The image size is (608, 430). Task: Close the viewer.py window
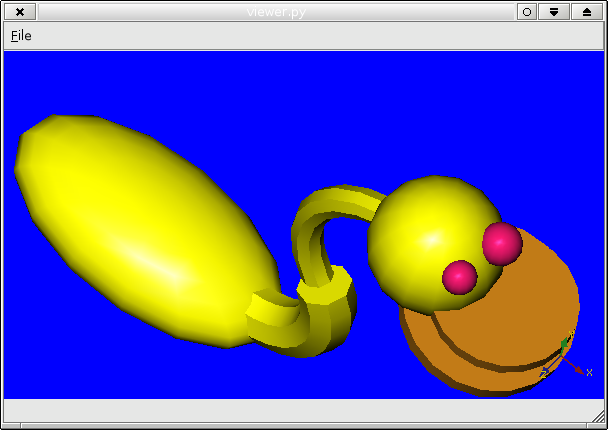pos(21,12)
